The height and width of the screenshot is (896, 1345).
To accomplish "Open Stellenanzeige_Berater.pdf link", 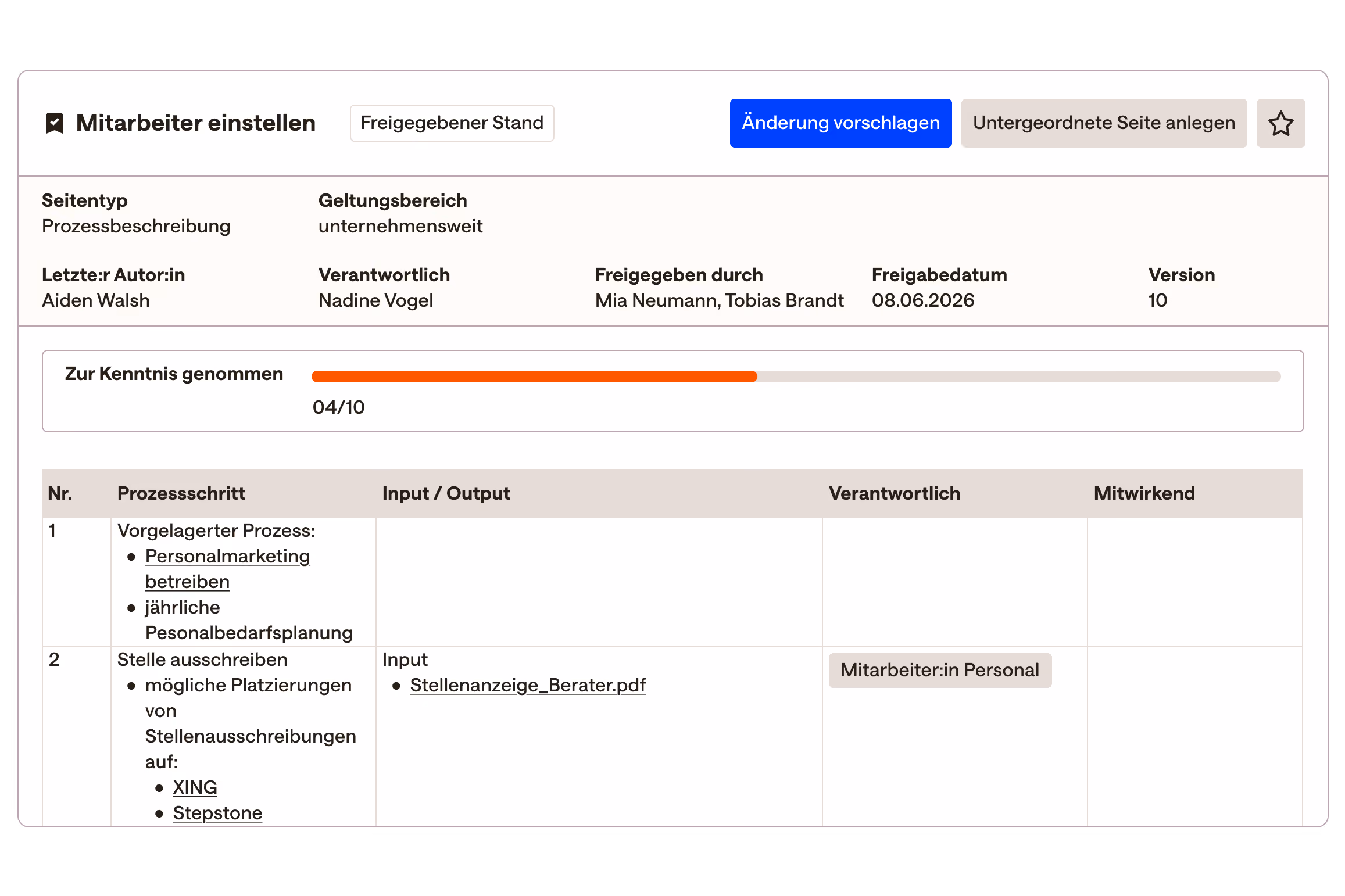I will coord(528,685).
